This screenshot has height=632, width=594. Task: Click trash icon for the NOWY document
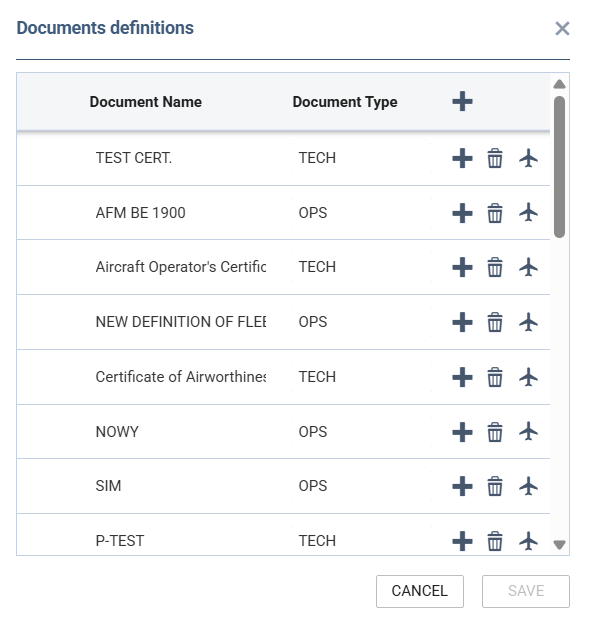(x=495, y=432)
